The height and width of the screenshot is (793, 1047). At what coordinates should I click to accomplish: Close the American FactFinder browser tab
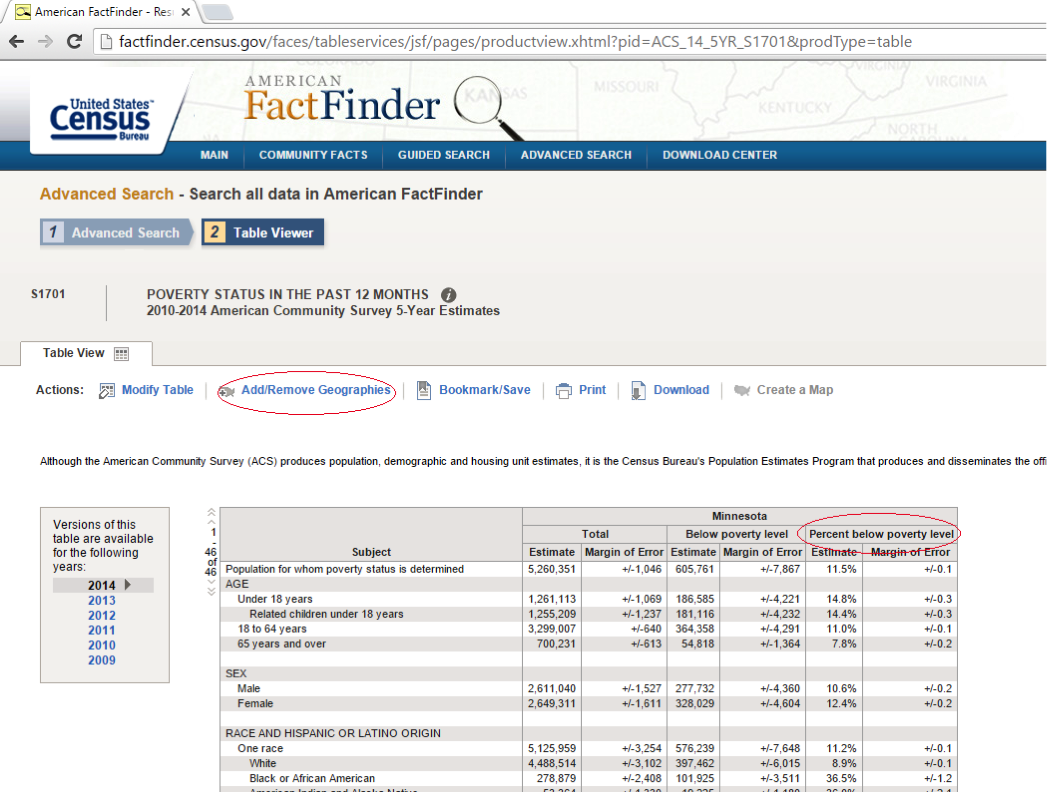[x=186, y=12]
